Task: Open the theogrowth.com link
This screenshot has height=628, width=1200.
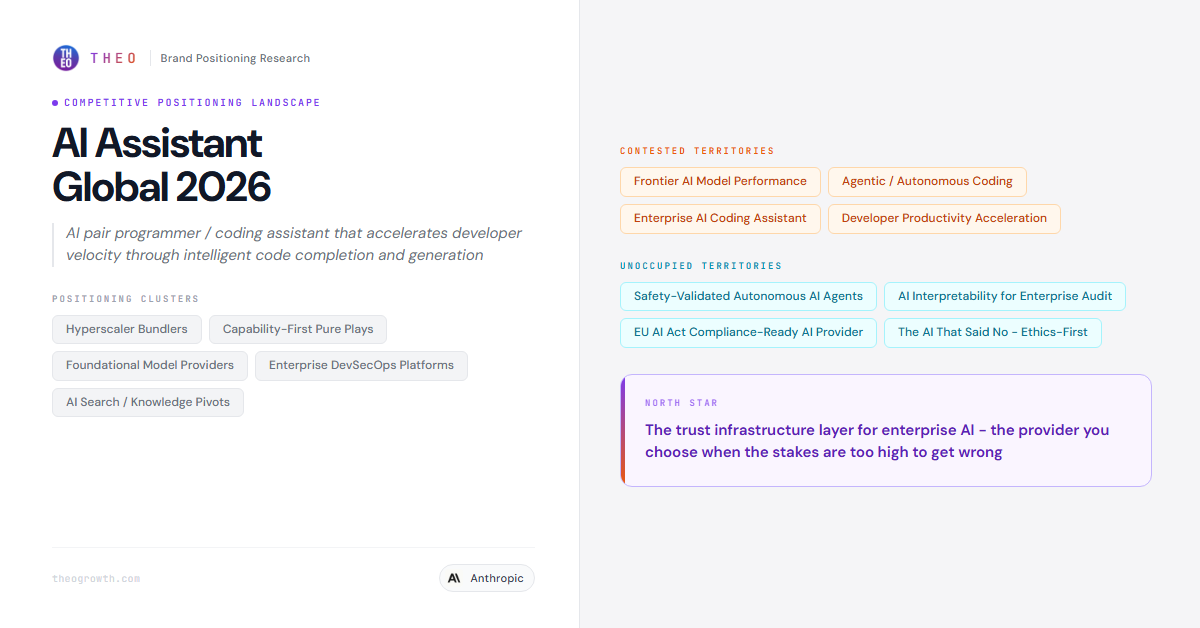Action: [x=96, y=578]
